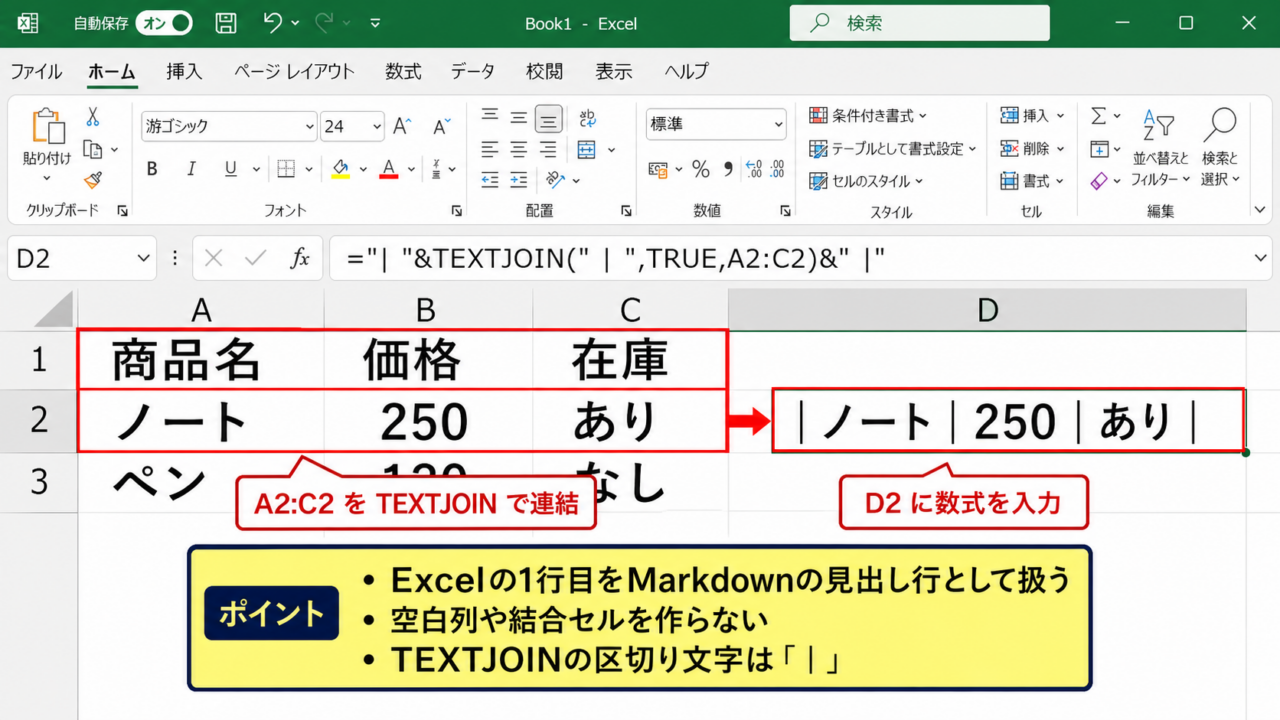Screen dimensions: 1280x720
Task: Toggle middle vertical alignment button
Action: point(518,118)
